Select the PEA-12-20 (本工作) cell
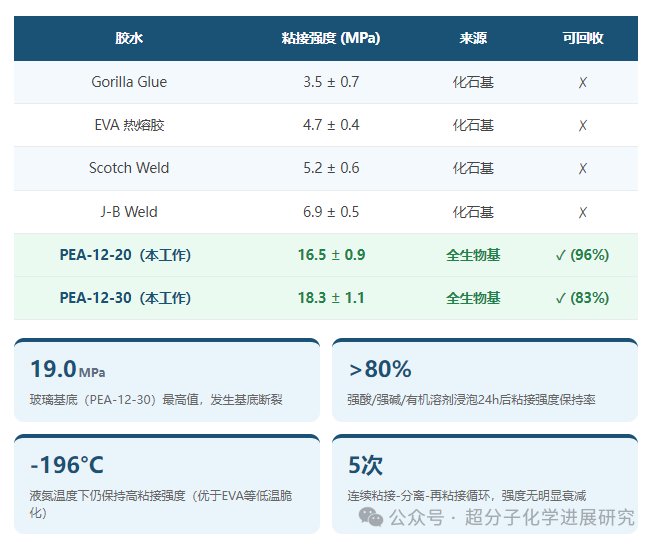The width and height of the screenshot is (656, 544). [x=125, y=255]
